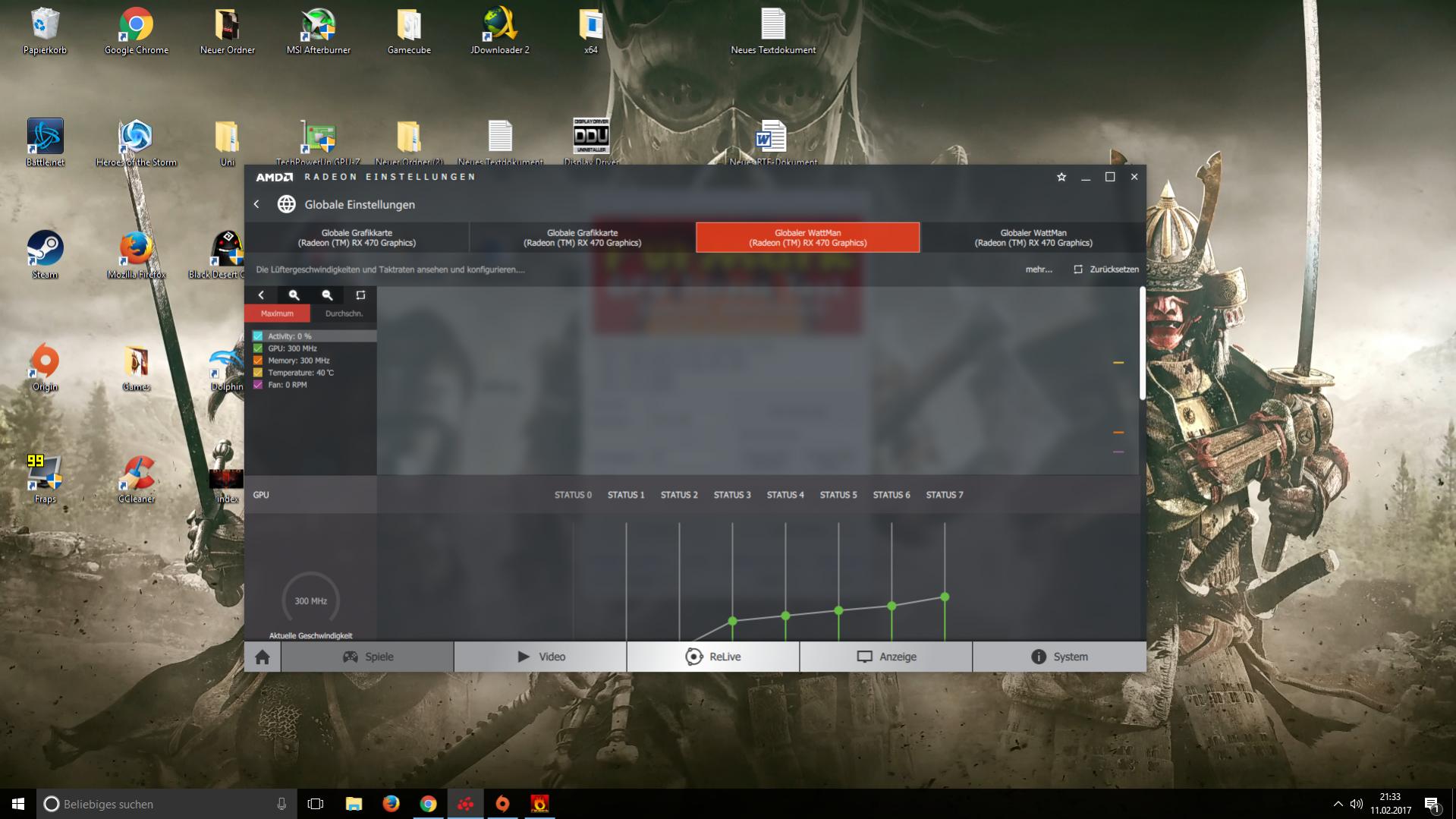Zoom in on the WattMan histogram
The width and height of the screenshot is (1456, 819).
point(294,295)
